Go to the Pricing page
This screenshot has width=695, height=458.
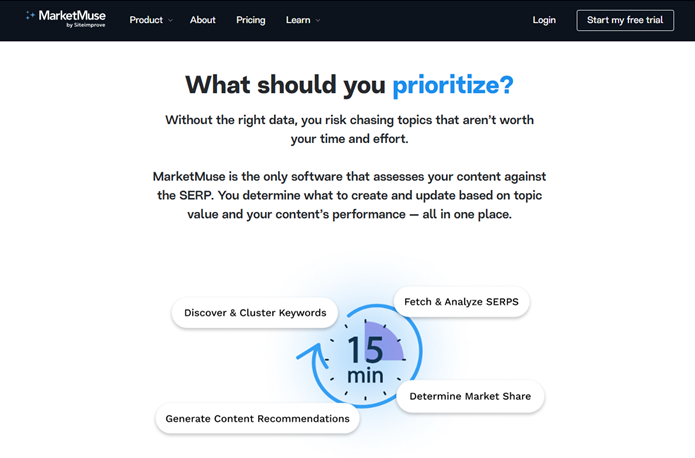[x=252, y=20]
